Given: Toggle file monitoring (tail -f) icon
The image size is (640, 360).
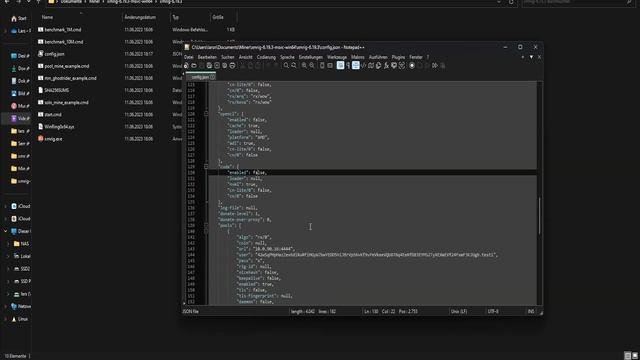Looking at the screenshot, I should pyautogui.click(x=402, y=65).
